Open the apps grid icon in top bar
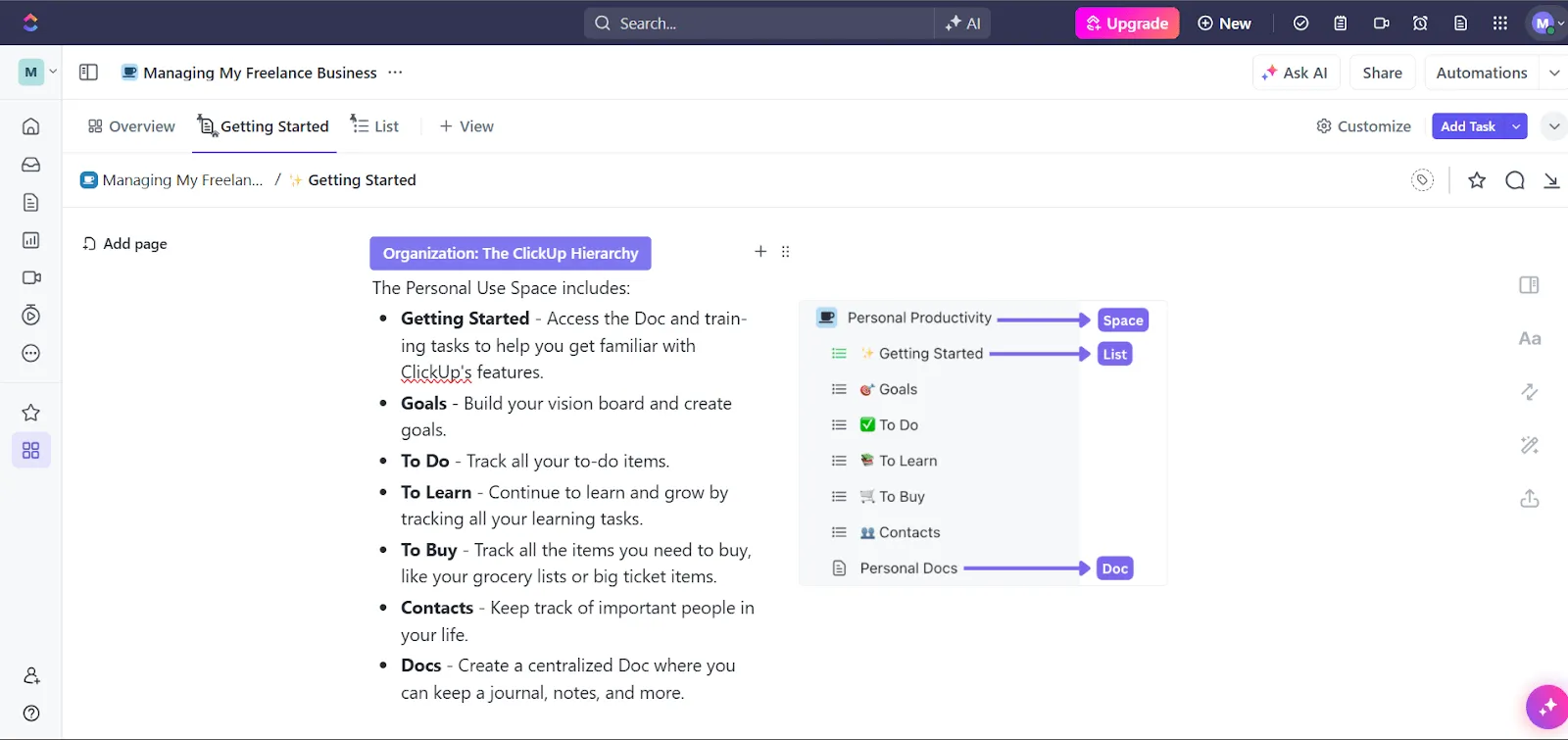 (1500, 24)
